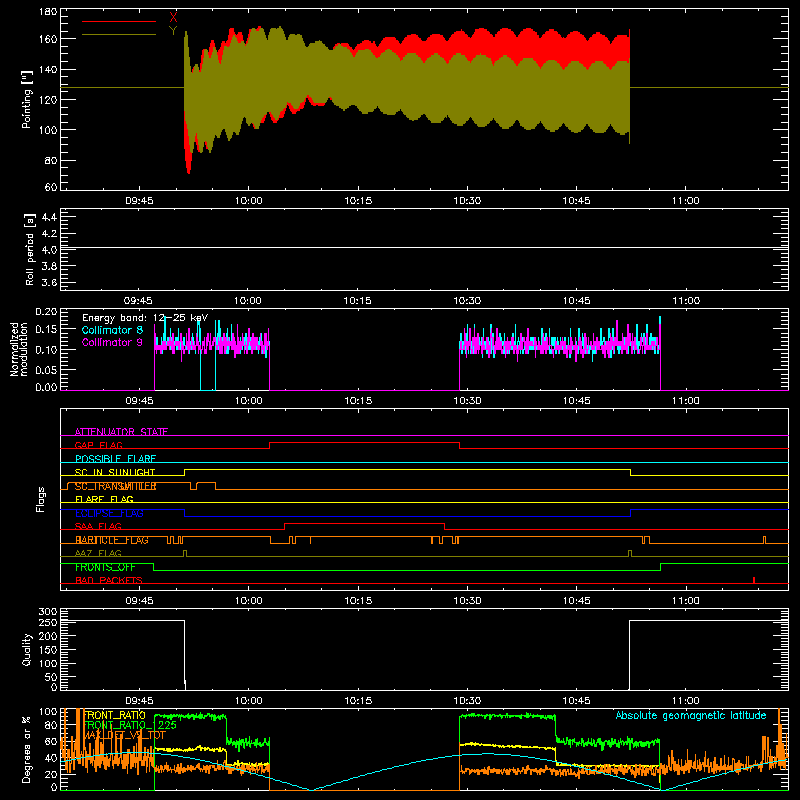Click the Roll period axis title
Image resolution: width=800 pixels, height=800 pixels.
click(30, 249)
